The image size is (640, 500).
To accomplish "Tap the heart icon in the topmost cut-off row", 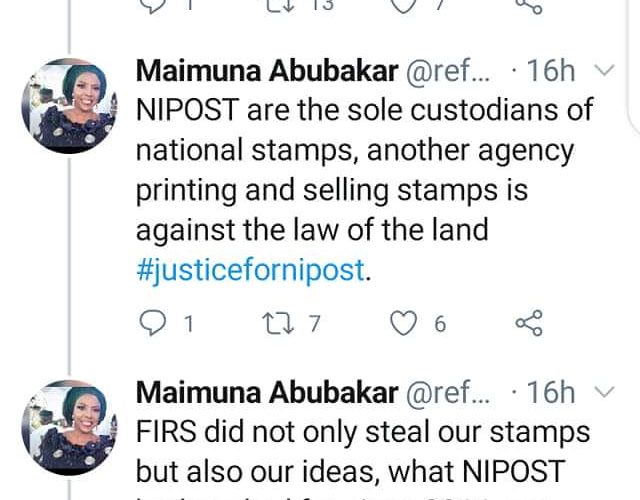I will coord(403,6).
